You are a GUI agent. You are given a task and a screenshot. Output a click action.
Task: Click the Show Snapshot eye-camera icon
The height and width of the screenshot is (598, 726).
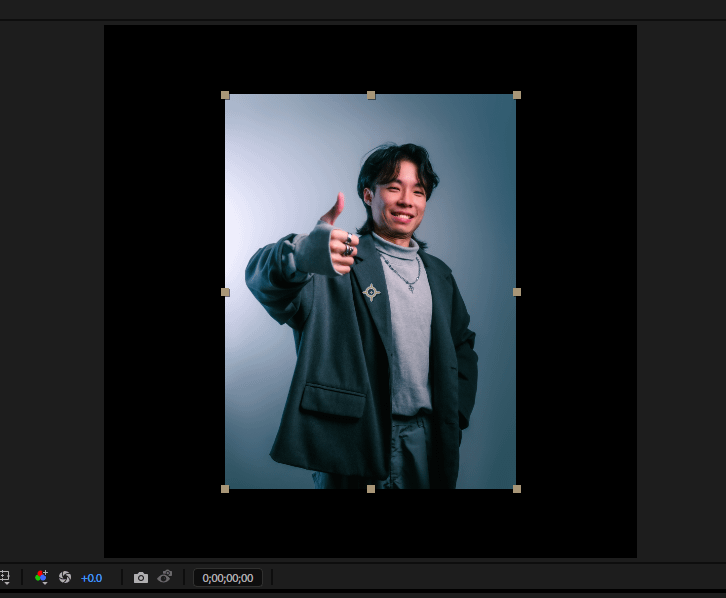coord(165,577)
